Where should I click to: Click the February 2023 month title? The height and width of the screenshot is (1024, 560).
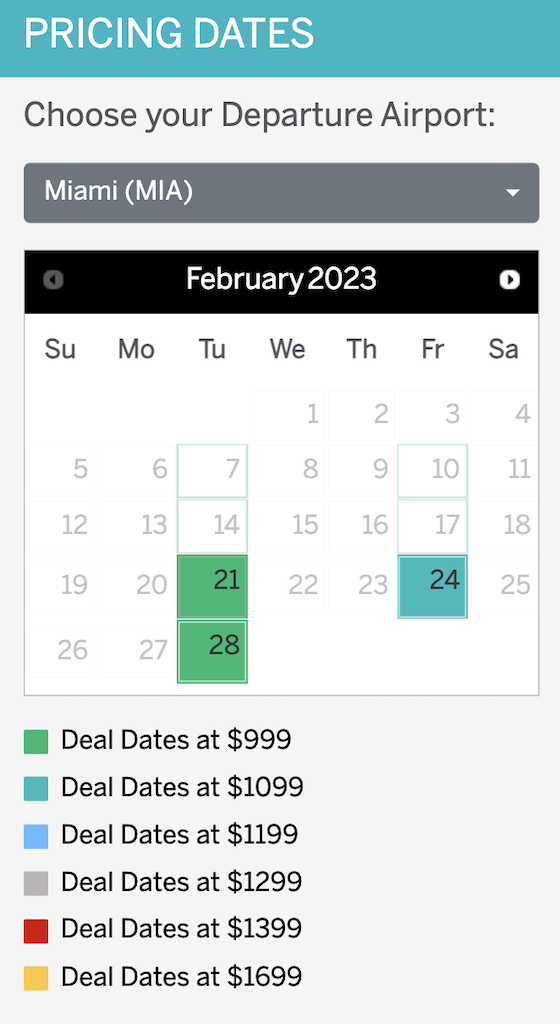[x=281, y=280]
